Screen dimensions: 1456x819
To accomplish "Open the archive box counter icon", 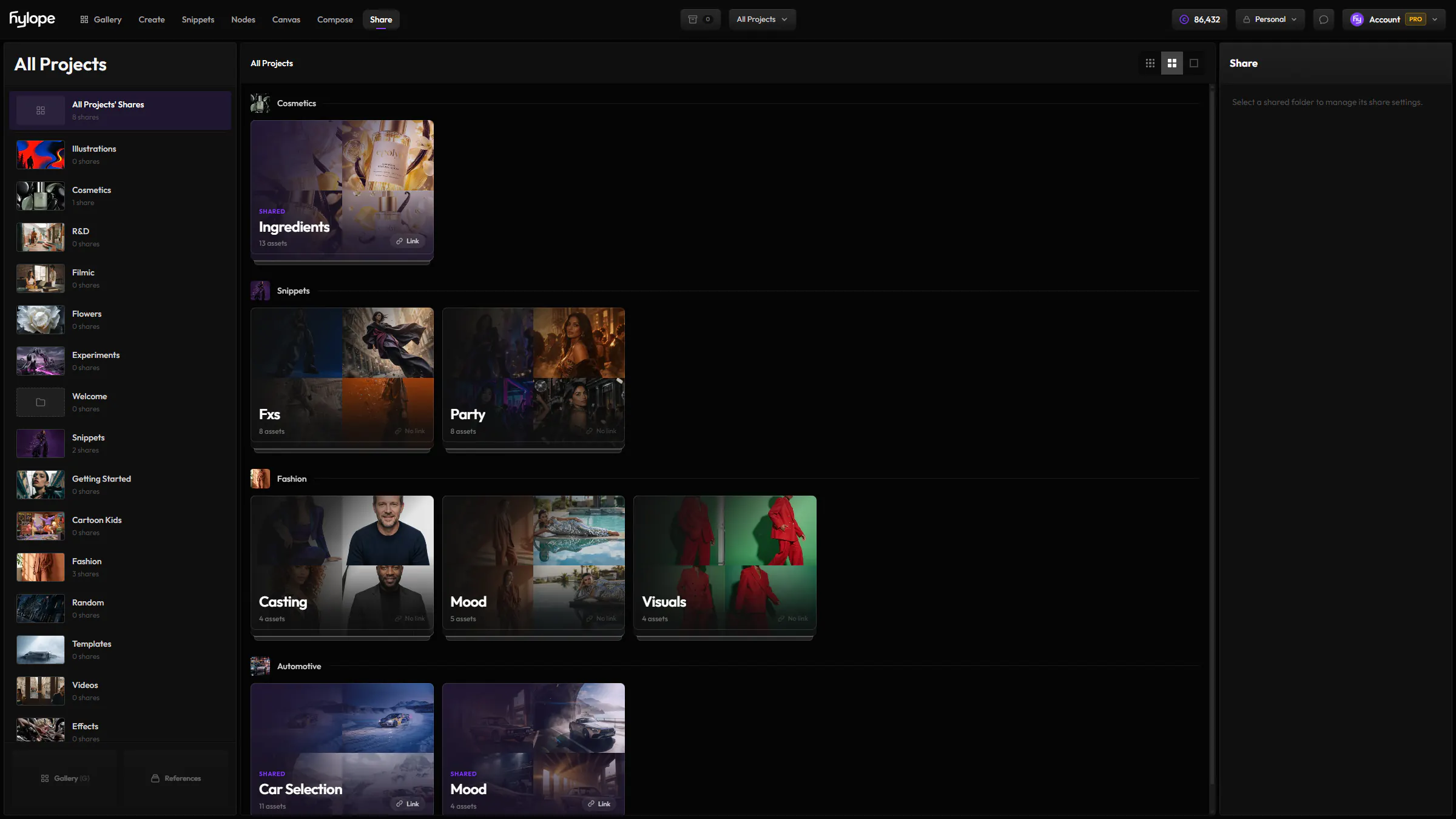I will (700, 19).
